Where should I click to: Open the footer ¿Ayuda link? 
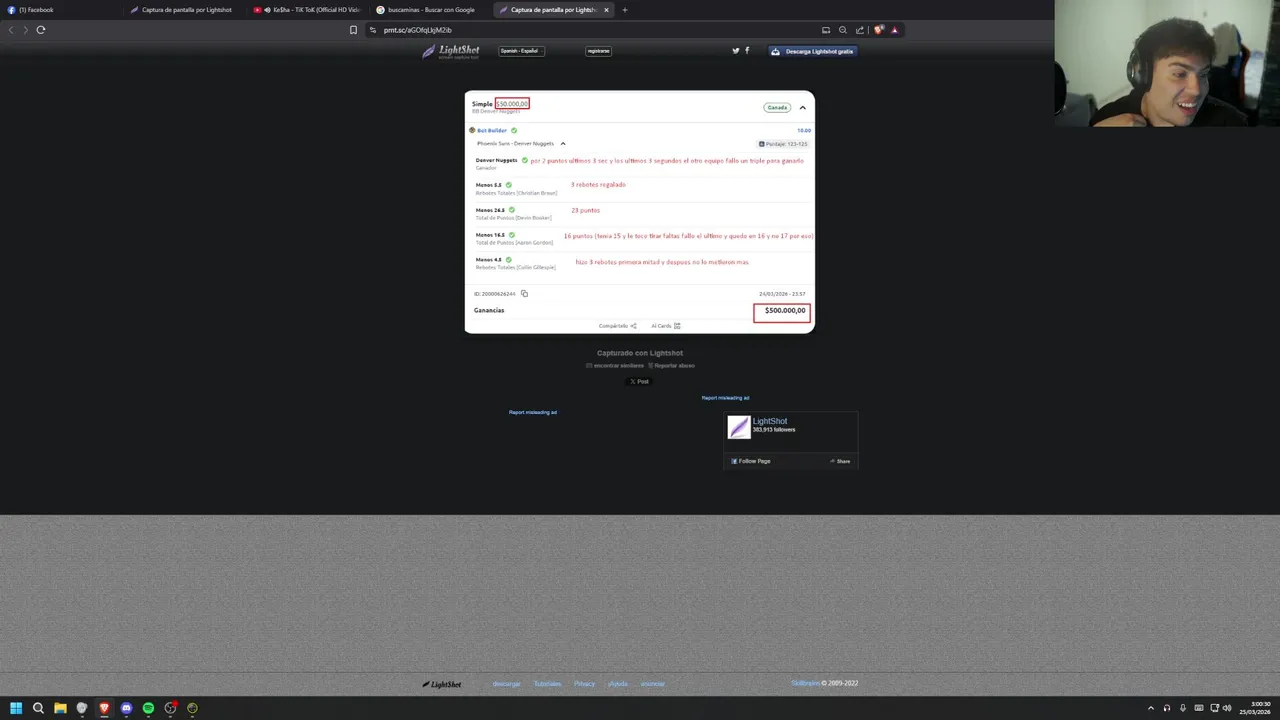pyautogui.click(x=618, y=684)
